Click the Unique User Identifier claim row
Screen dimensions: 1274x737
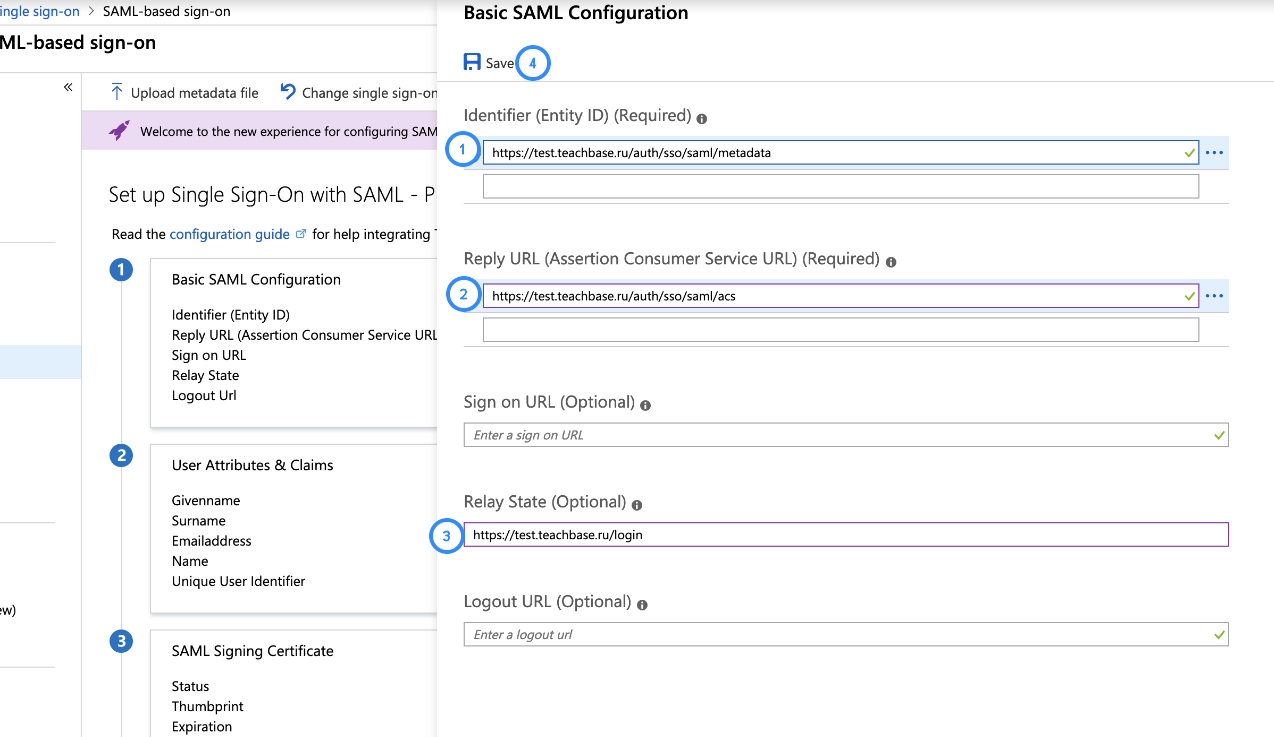238,581
